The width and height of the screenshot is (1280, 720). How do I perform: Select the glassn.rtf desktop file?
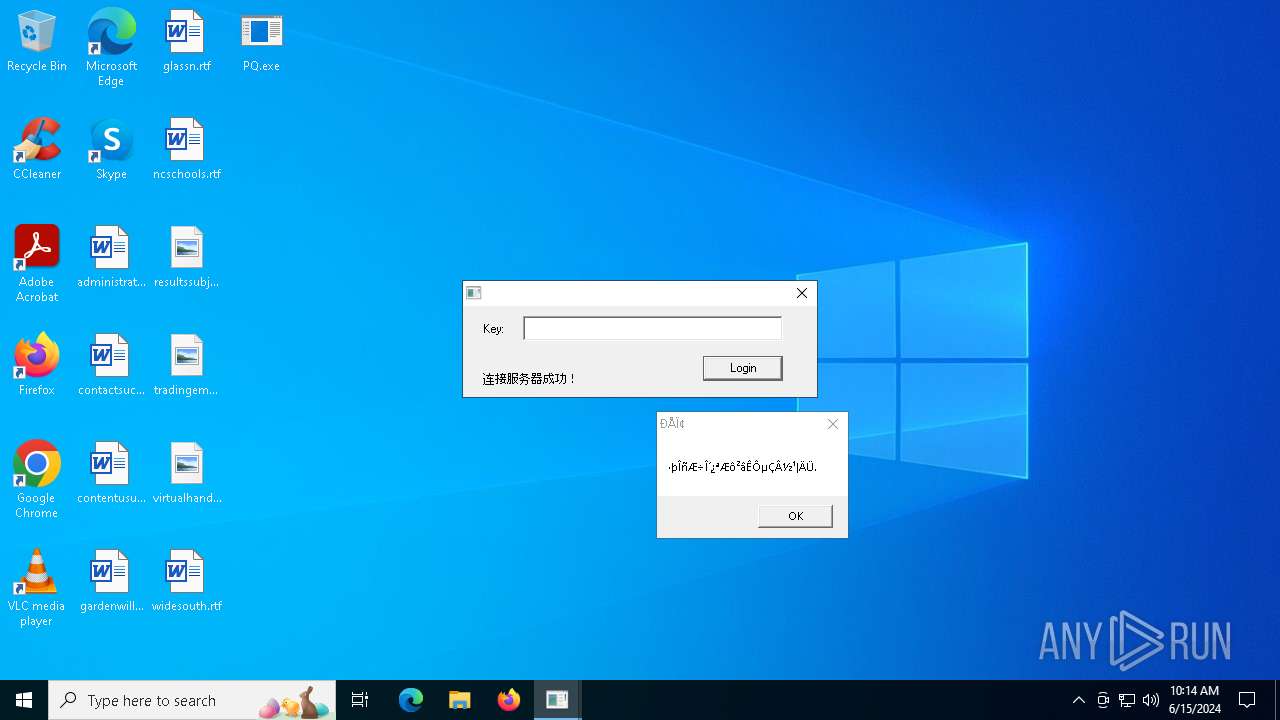tap(186, 41)
